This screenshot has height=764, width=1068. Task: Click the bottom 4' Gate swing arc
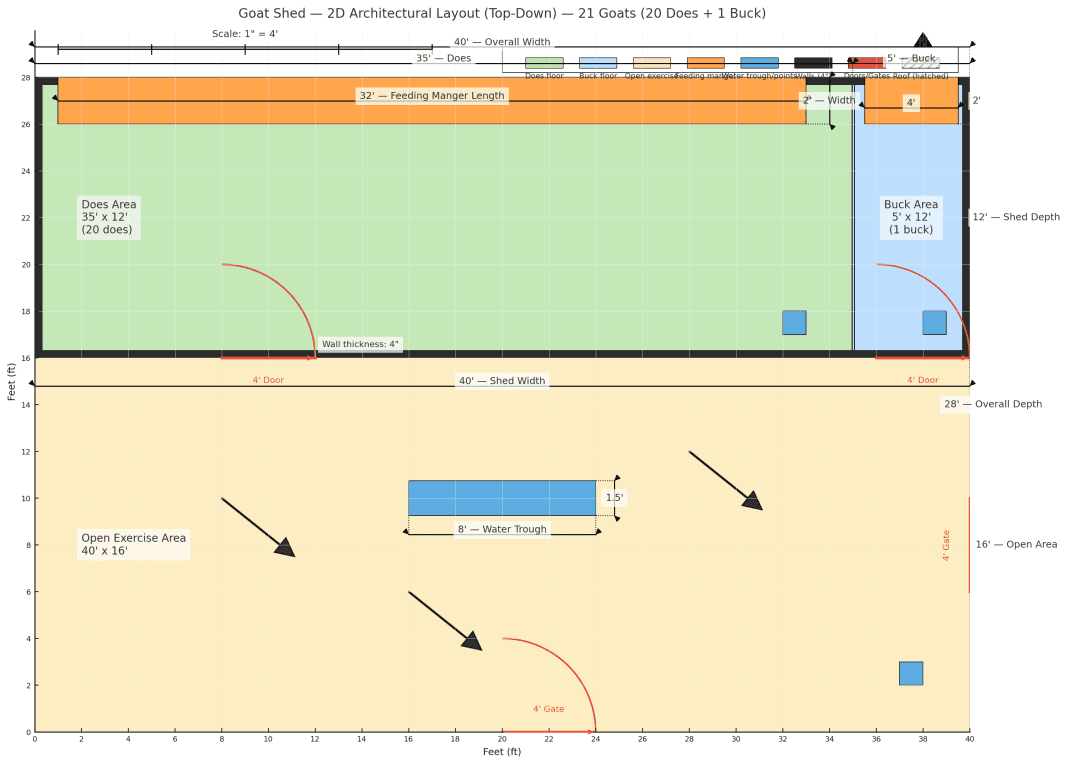(x=549, y=685)
